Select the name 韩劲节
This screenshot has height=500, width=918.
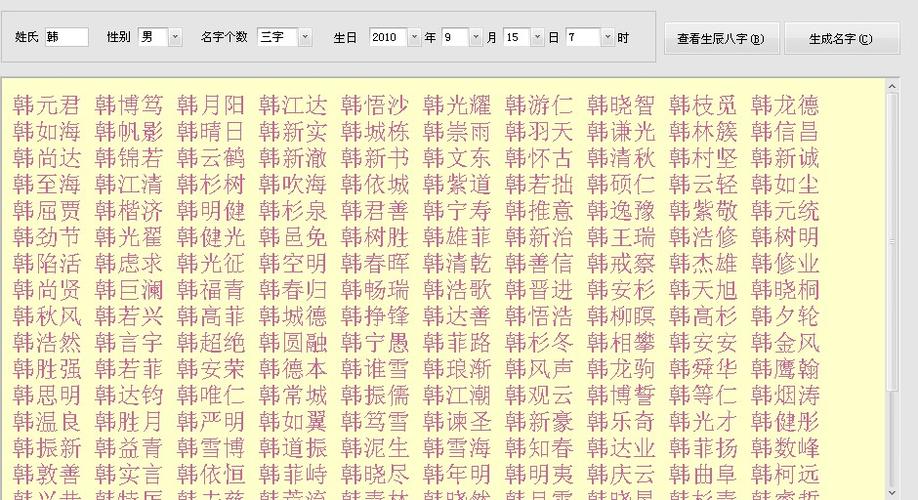46,237
